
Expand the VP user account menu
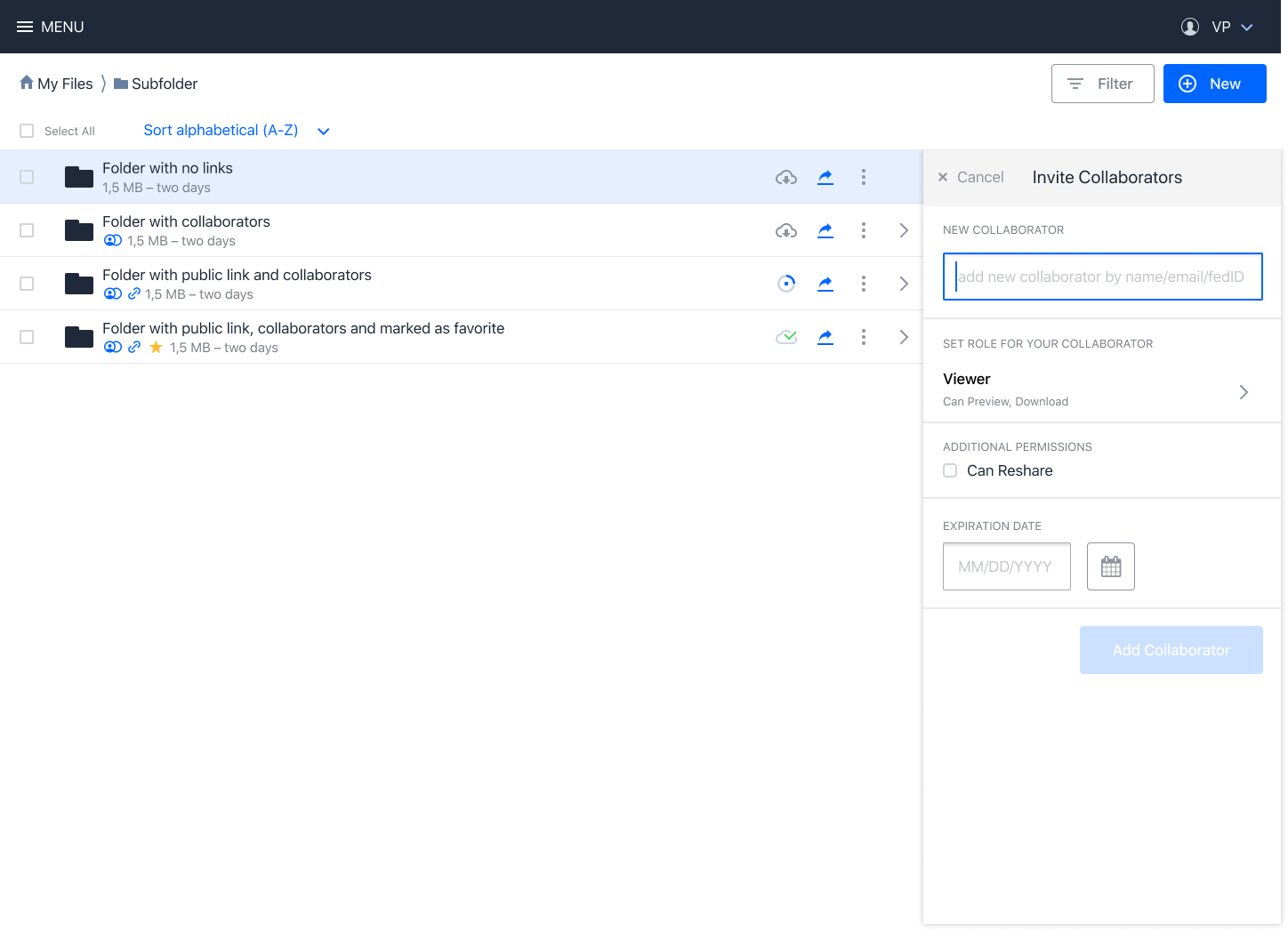pos(1217,27)
